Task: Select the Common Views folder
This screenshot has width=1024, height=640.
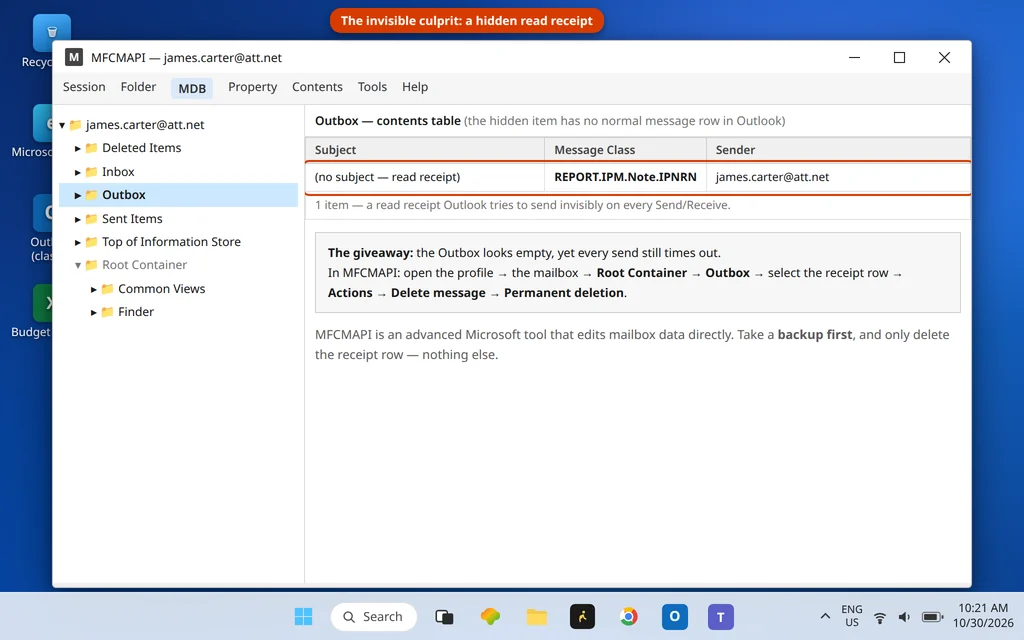Action: click(x=161, y=289)
